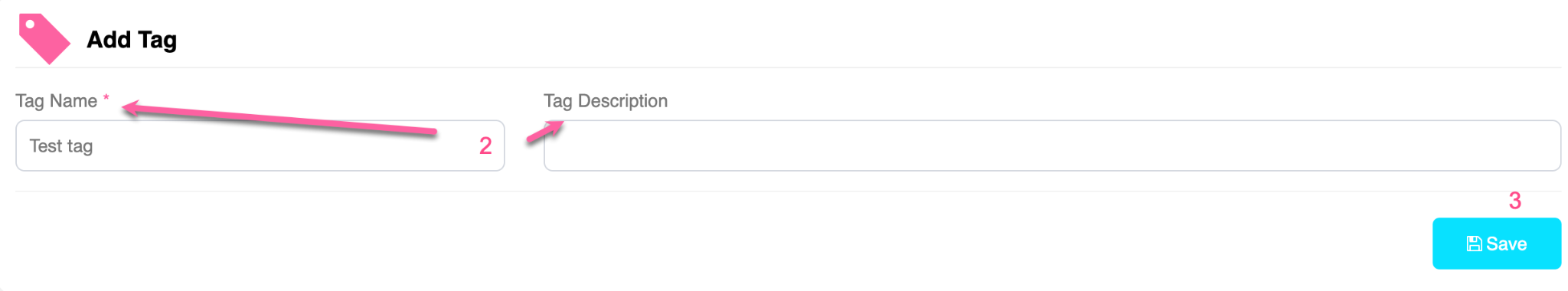
Task: Click the pink tag icon beside Add Tag
Action: (x=44, y=38)
